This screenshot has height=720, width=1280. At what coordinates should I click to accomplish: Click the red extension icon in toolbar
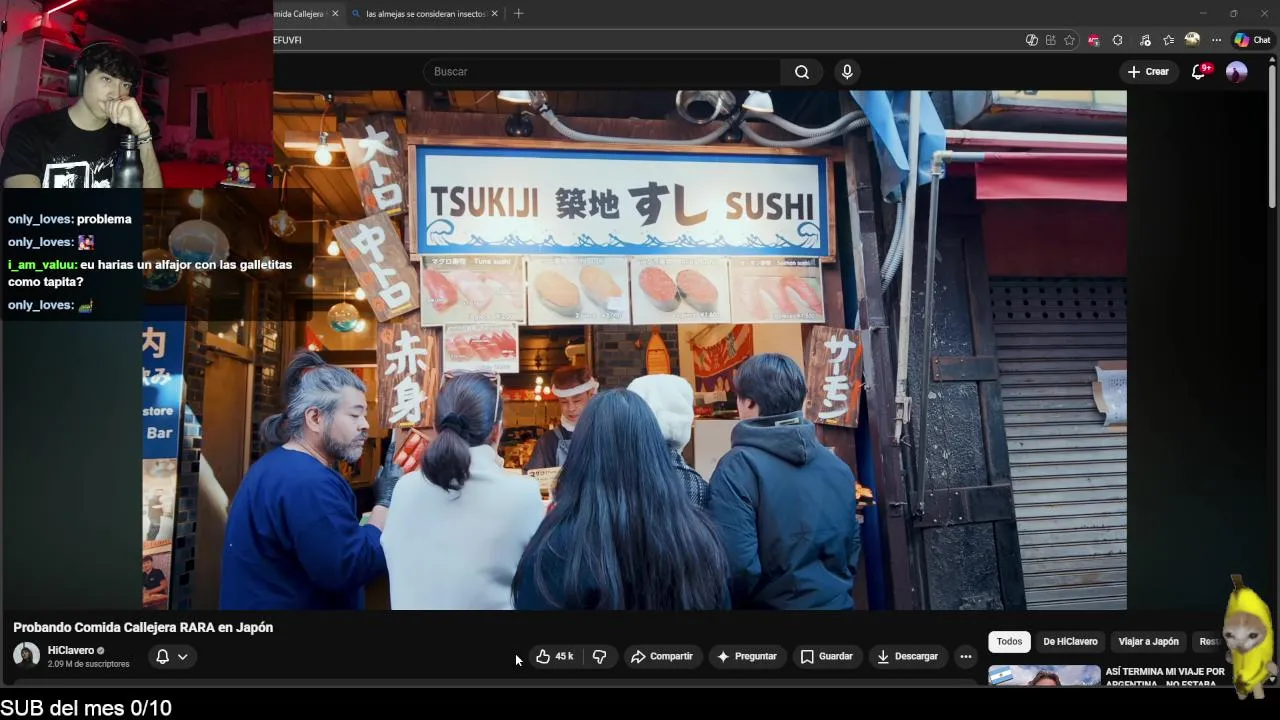pyautogui.click(x=1094, y=40)
